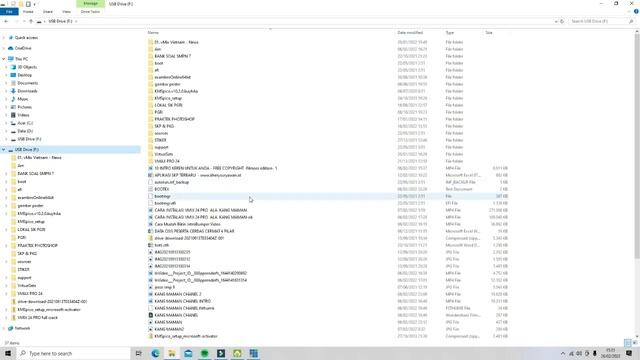Select Data (D:) drive in navigation pane
This screenshot has width=640, height=360.
click(x=25, y=131)
